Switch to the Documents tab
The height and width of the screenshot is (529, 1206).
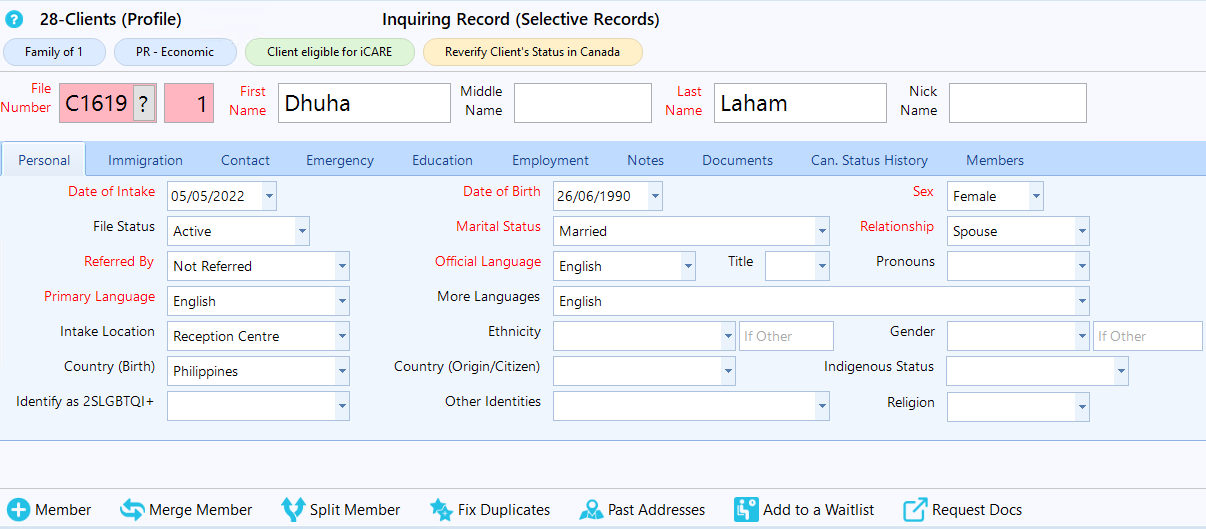[x=737, y=160]
